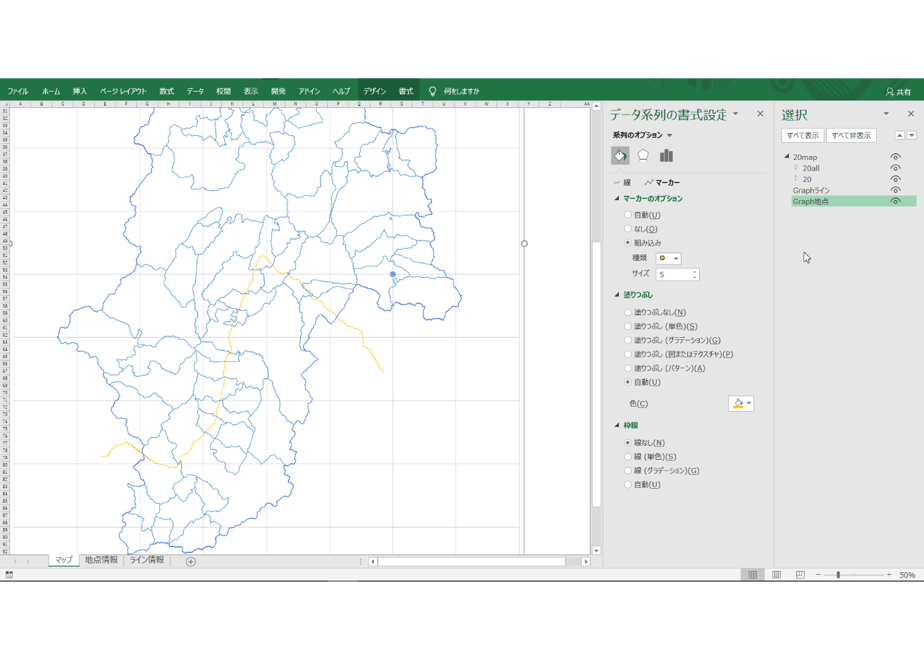
Task: Switch to Page Break Preview icon
Action: click(800, 575)
